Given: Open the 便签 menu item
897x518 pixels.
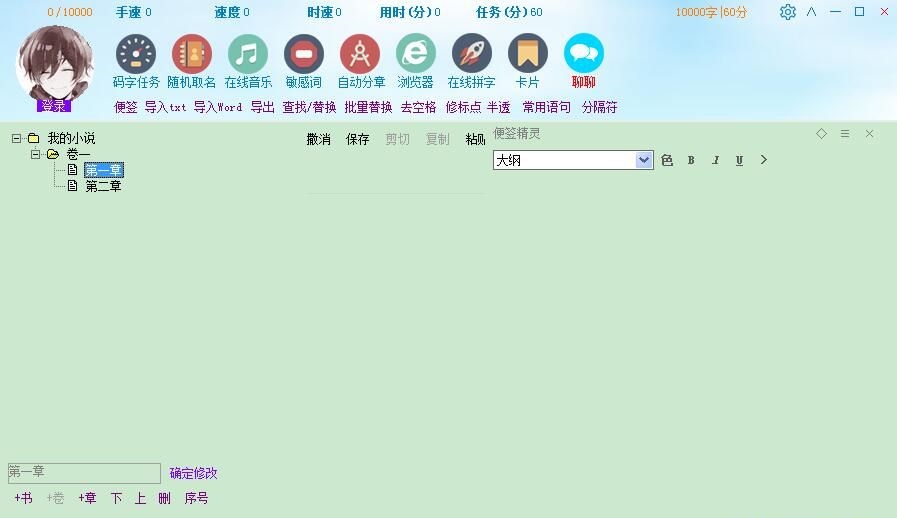Looking at the screenshot, I should pos(125,107).
